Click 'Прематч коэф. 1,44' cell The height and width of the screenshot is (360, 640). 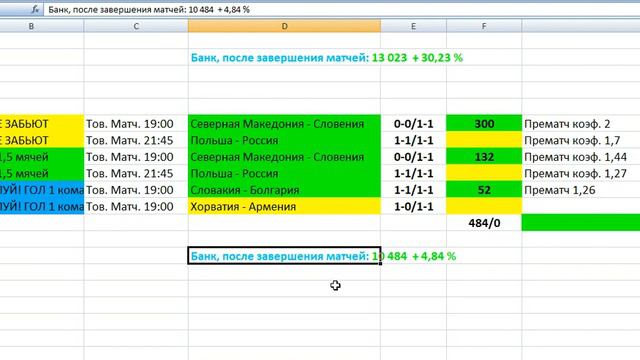pos(581,157)
